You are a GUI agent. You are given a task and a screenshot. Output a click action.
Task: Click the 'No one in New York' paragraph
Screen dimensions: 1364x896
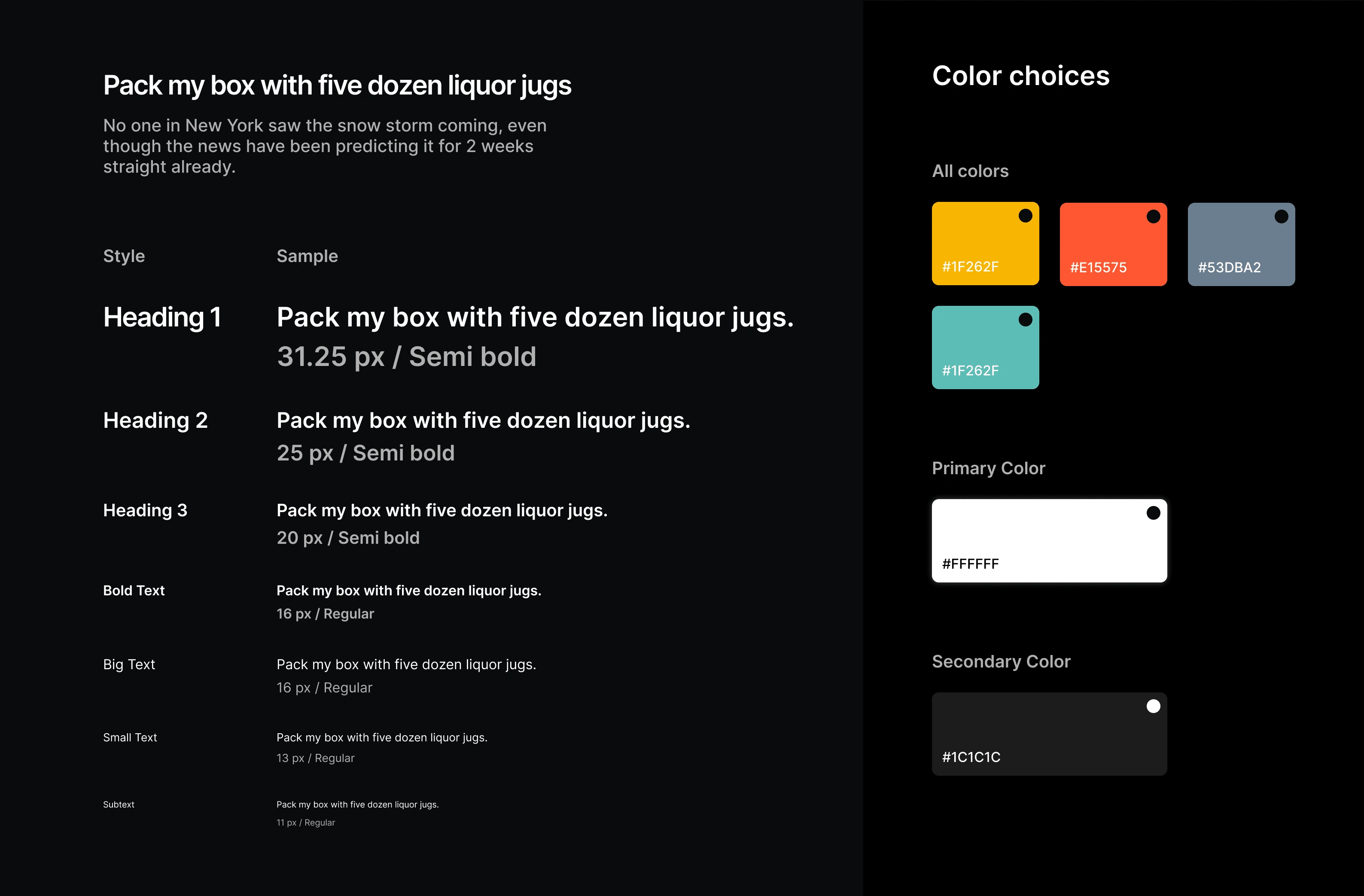[325, 146]
